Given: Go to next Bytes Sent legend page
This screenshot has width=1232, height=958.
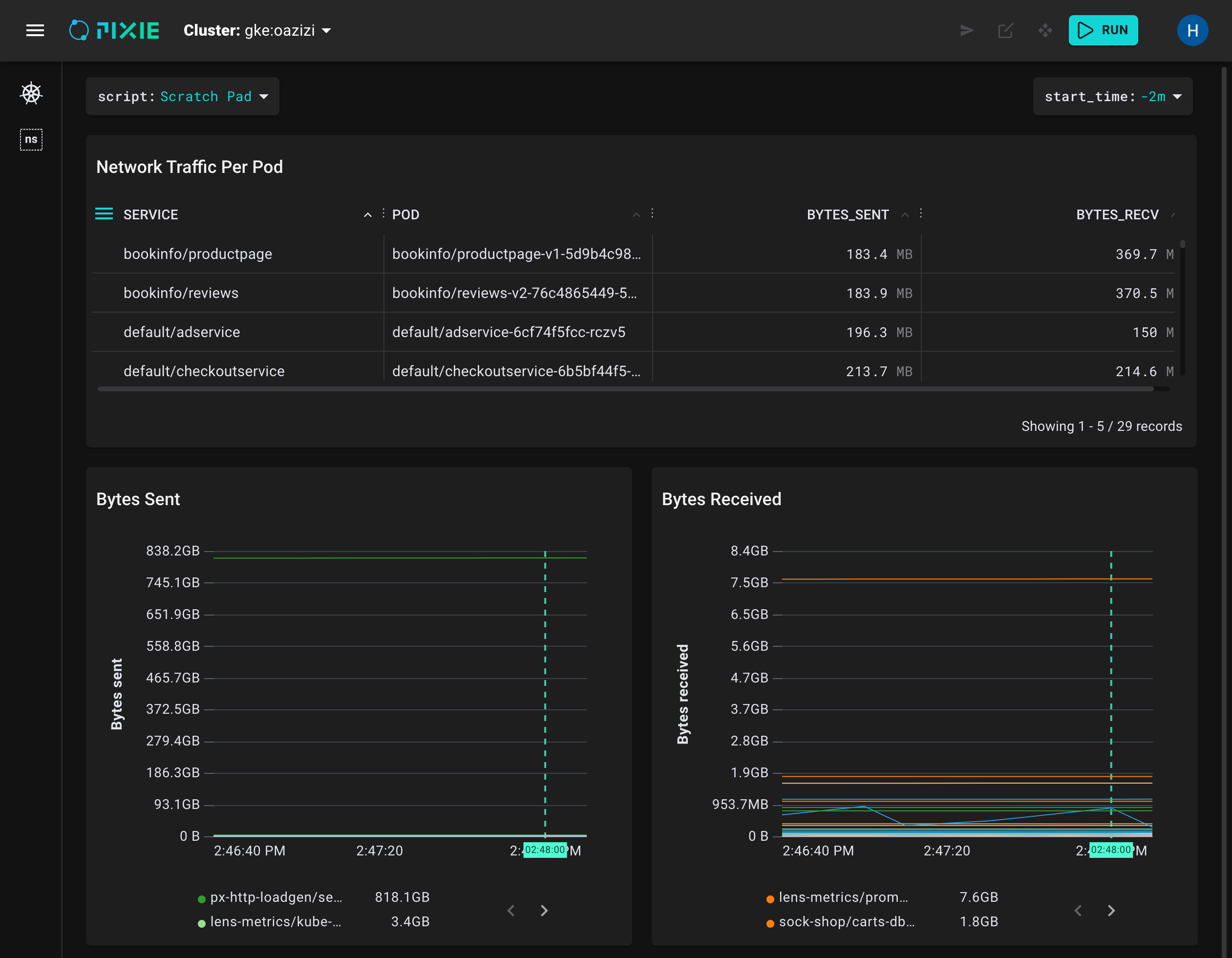Looking at the screenshot, I should 544,910.
